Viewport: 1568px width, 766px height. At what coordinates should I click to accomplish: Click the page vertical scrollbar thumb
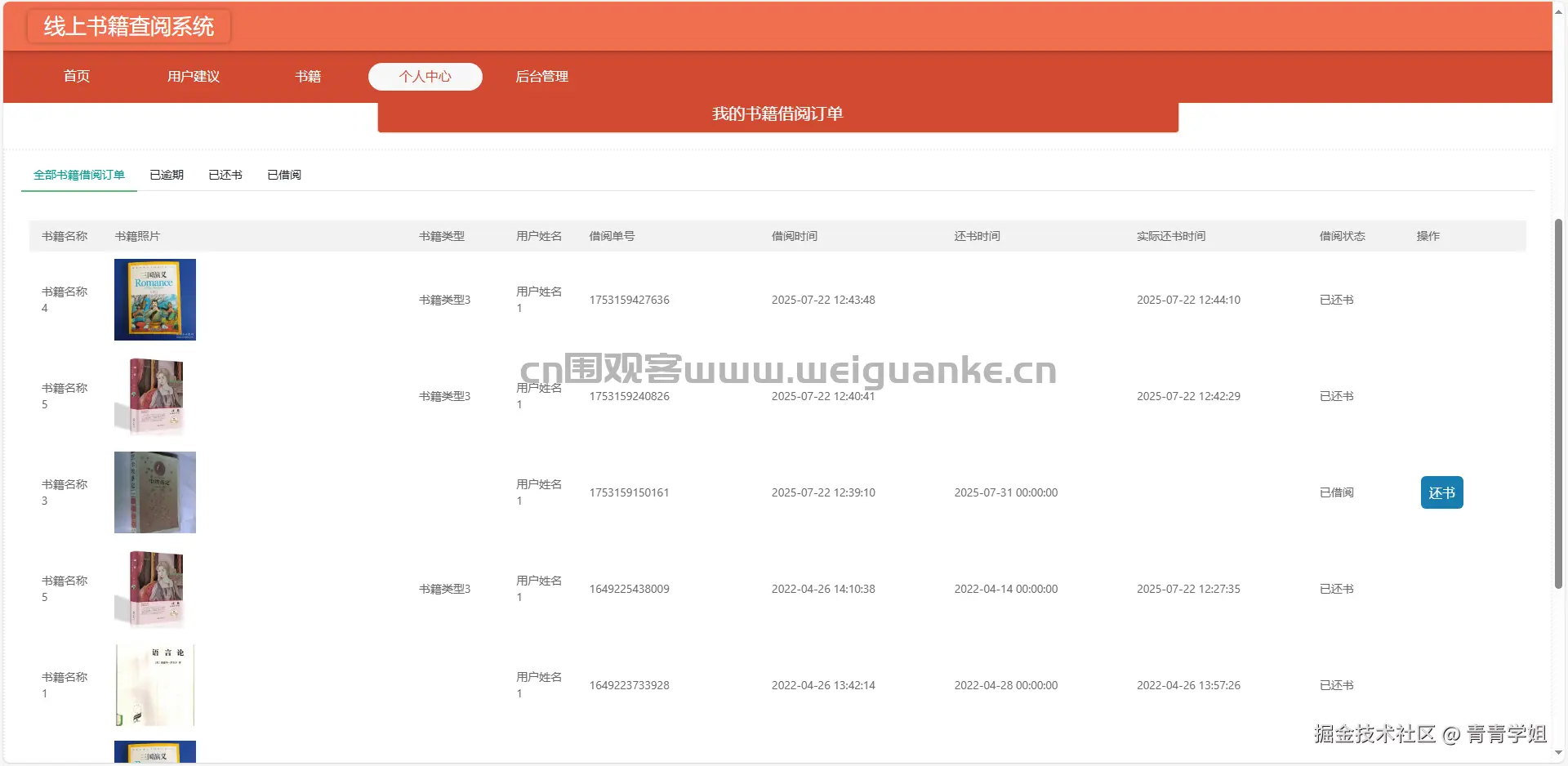coord(1558,403)
